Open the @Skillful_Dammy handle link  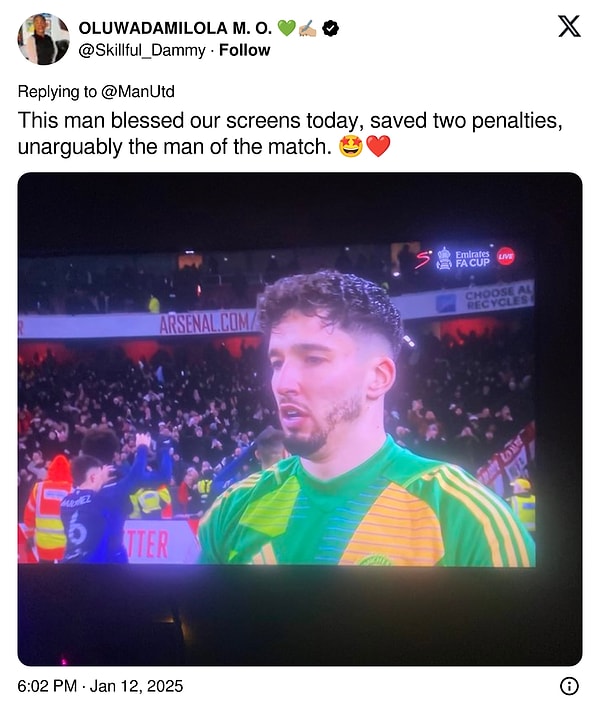click(x=142, y=50)
